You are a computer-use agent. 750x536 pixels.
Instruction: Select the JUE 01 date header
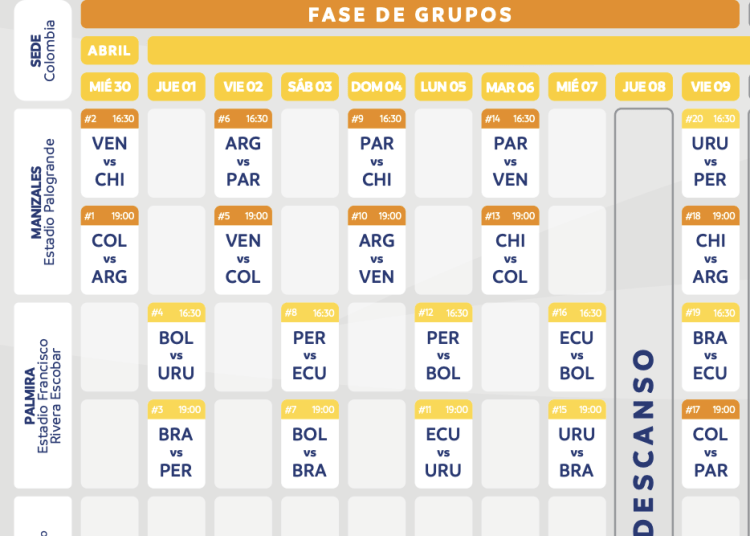pyautogui.click(x=176, y=87)
